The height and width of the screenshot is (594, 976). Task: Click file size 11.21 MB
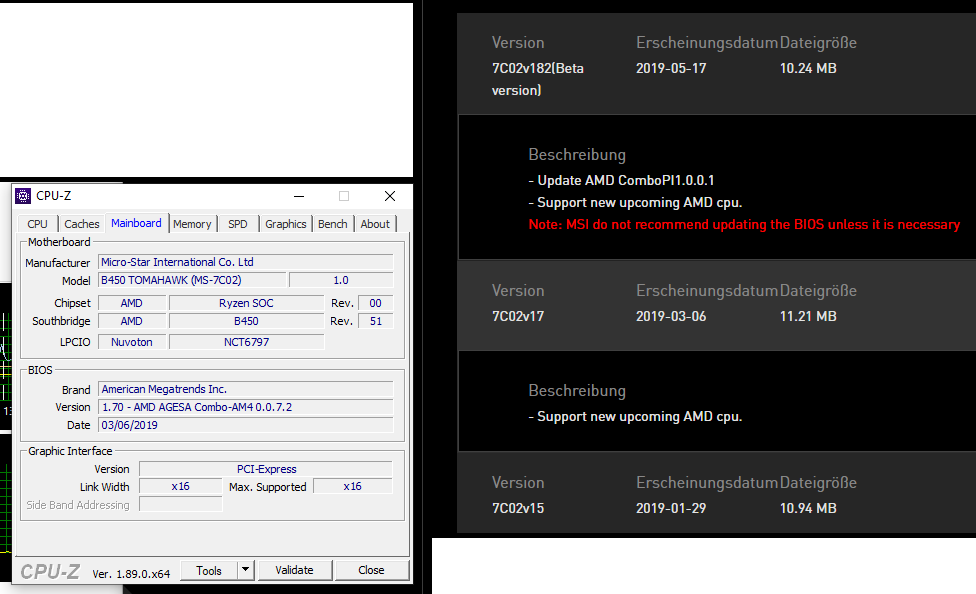[808, 316]
